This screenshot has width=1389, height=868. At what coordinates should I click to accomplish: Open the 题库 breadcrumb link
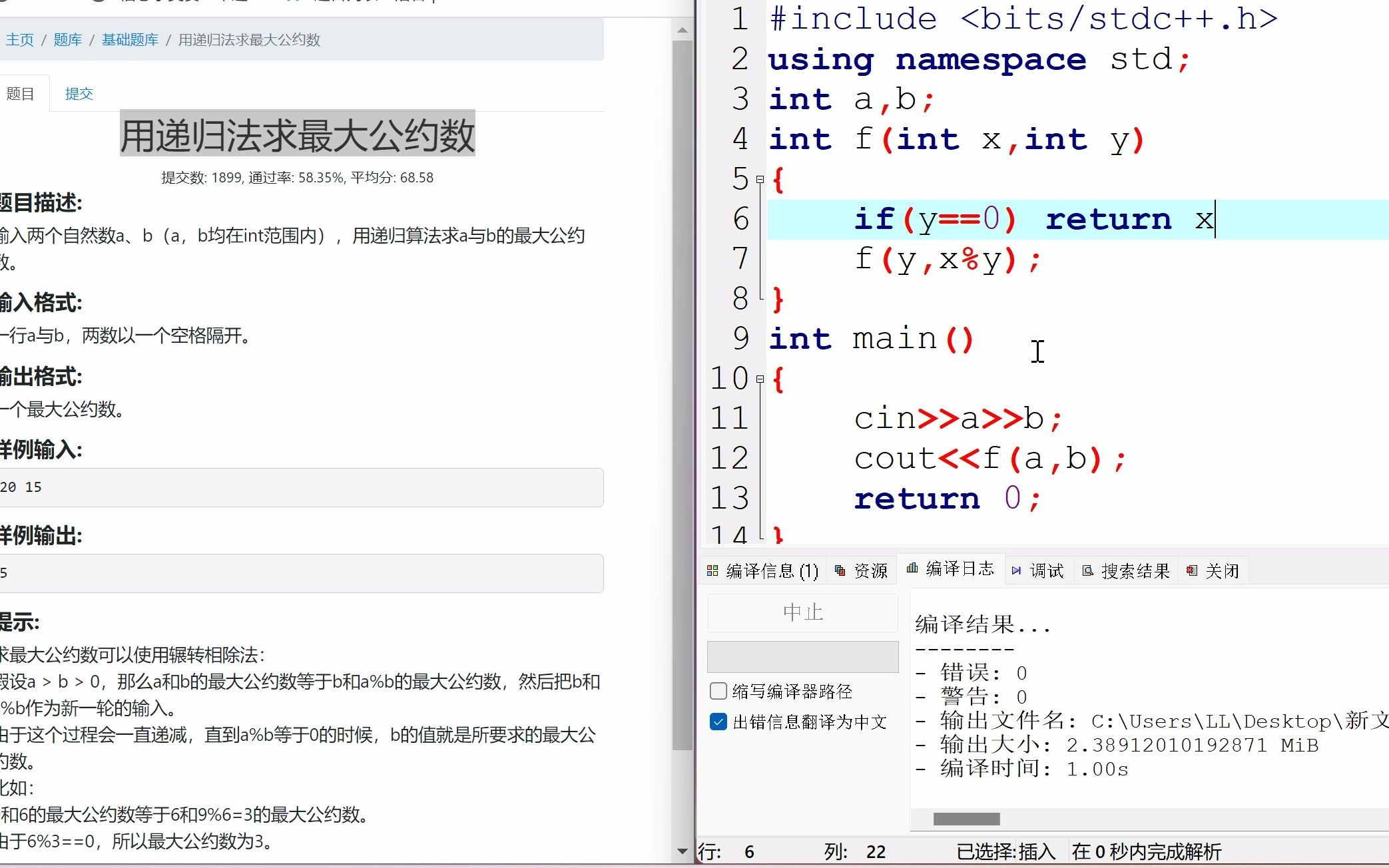coord(67,40)
